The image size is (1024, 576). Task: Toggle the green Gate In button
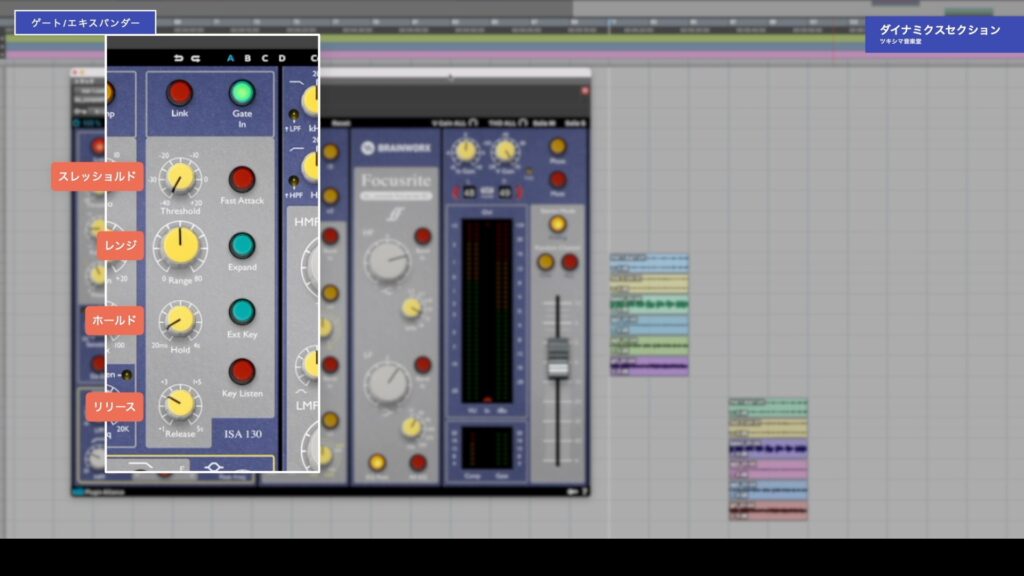point(242,93)
